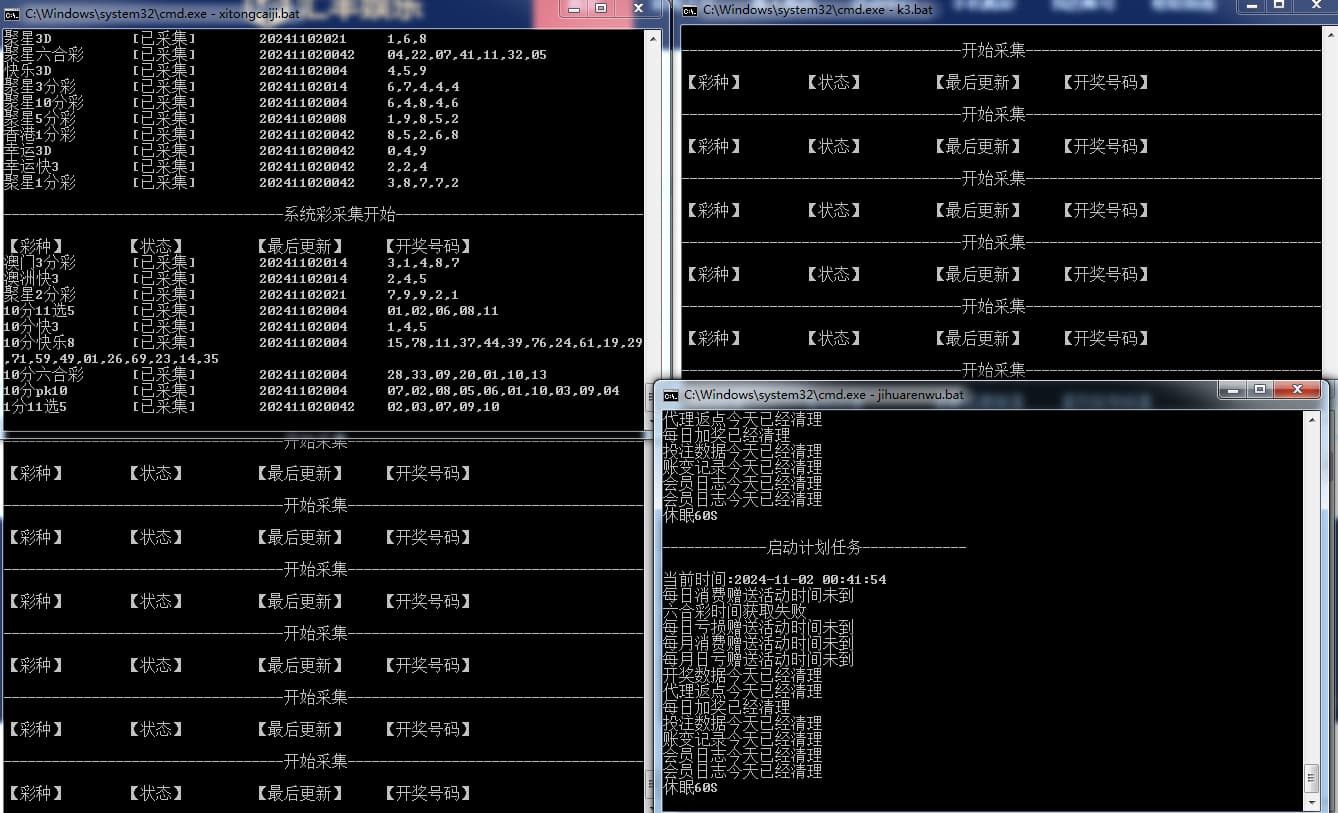Viewport: 1338px width, 813px height.
Task: Click the cmd icon in jihuarenwu.bat title bar
Action: click(671, 395)
